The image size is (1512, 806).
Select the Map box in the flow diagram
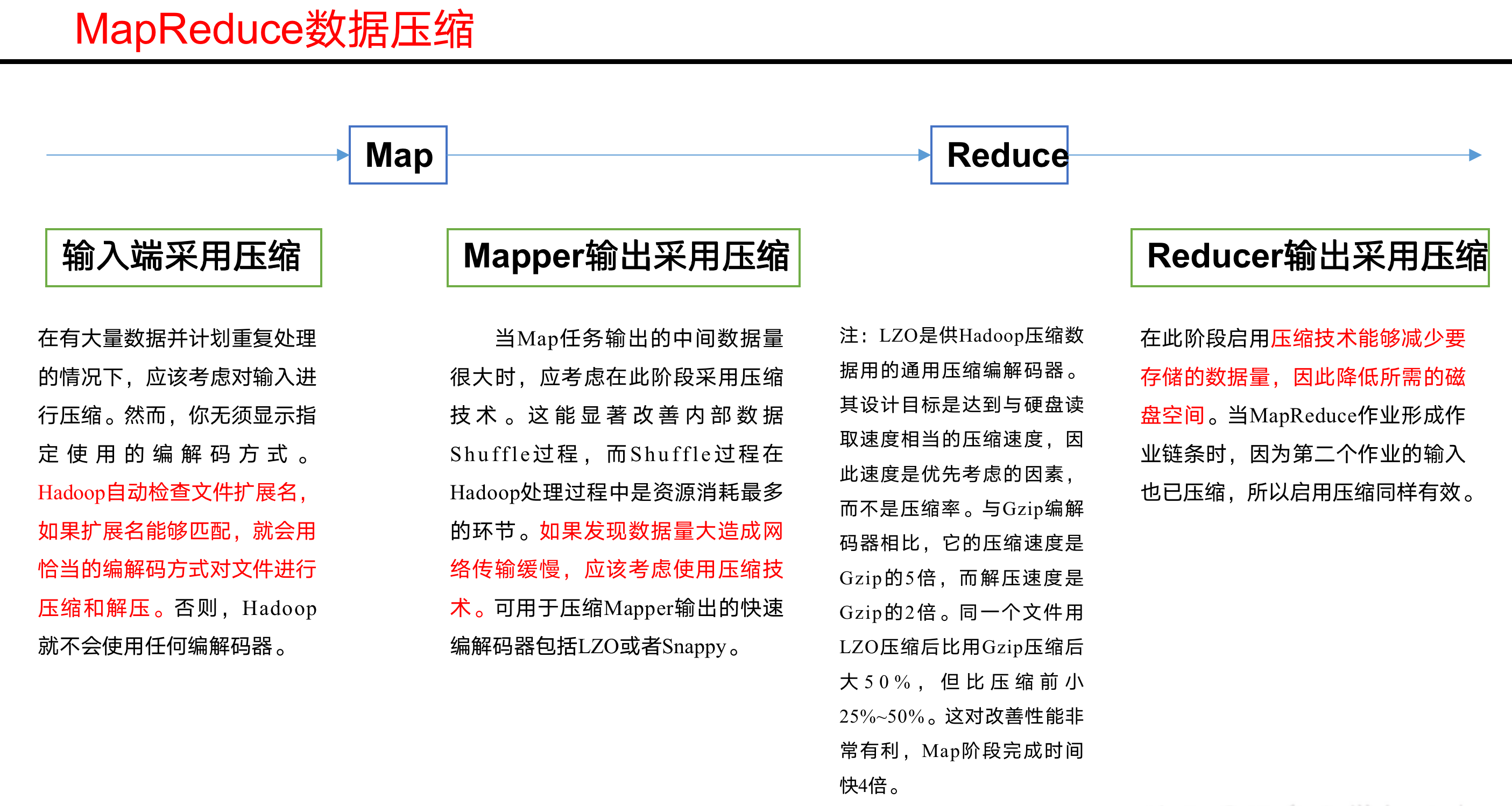pyautogui.click(x=398, y=155)
